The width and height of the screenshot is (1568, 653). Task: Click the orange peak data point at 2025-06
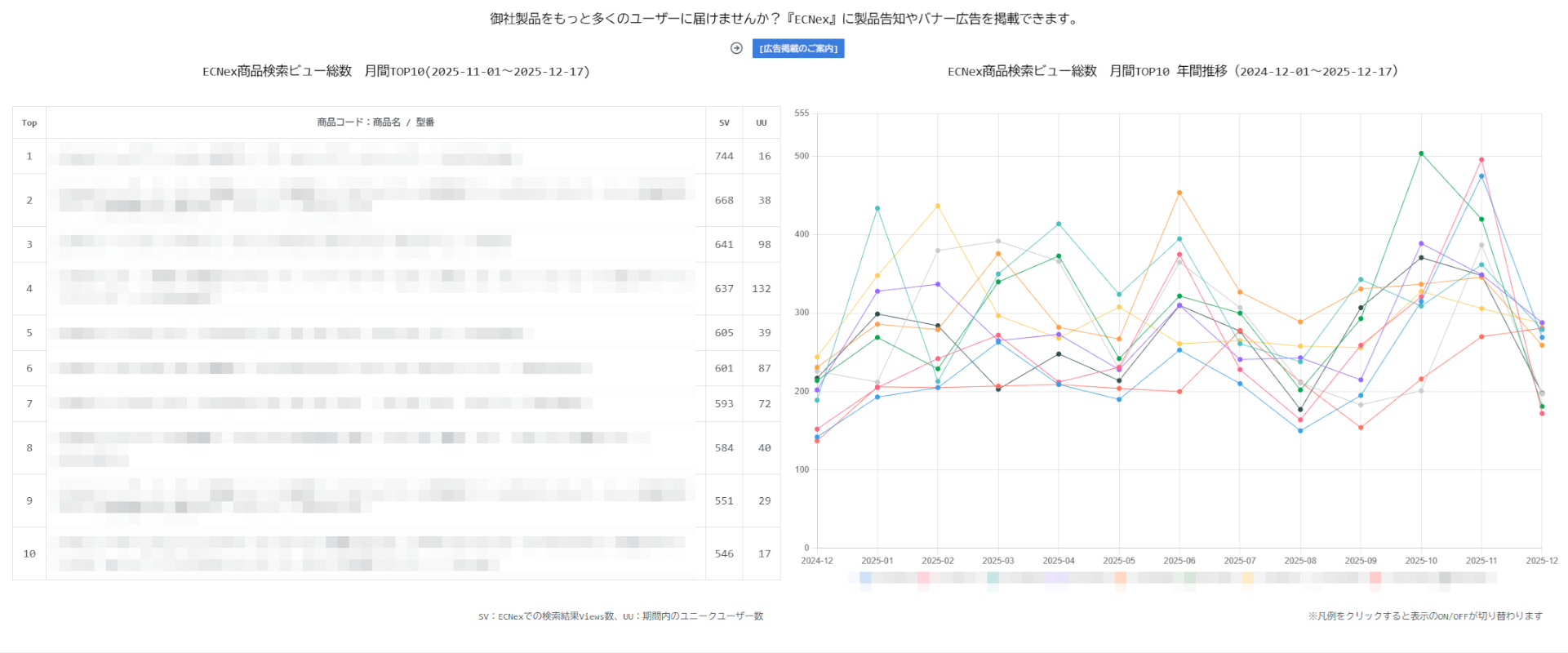(1179, 193)
